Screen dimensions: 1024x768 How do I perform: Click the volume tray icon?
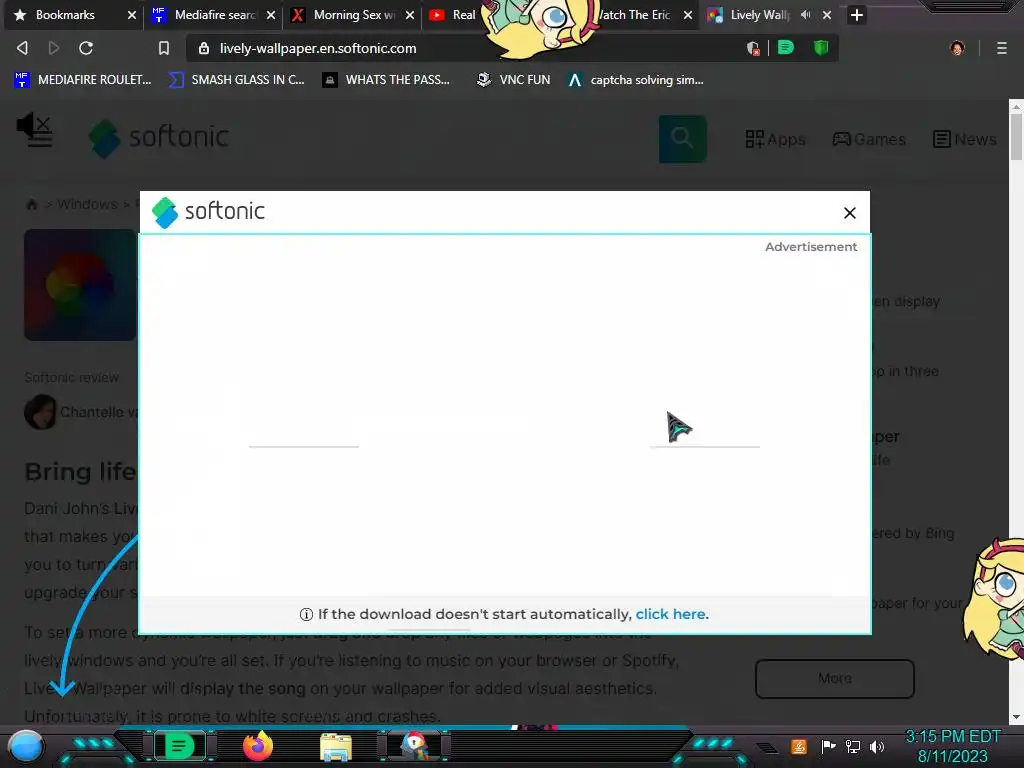tap(876, 746)
